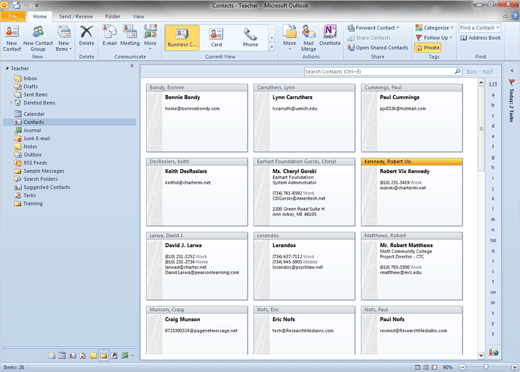Click E-mail in the Communicate group
Viewport: 520px width, 372px height.
click(x=109, y=36)
